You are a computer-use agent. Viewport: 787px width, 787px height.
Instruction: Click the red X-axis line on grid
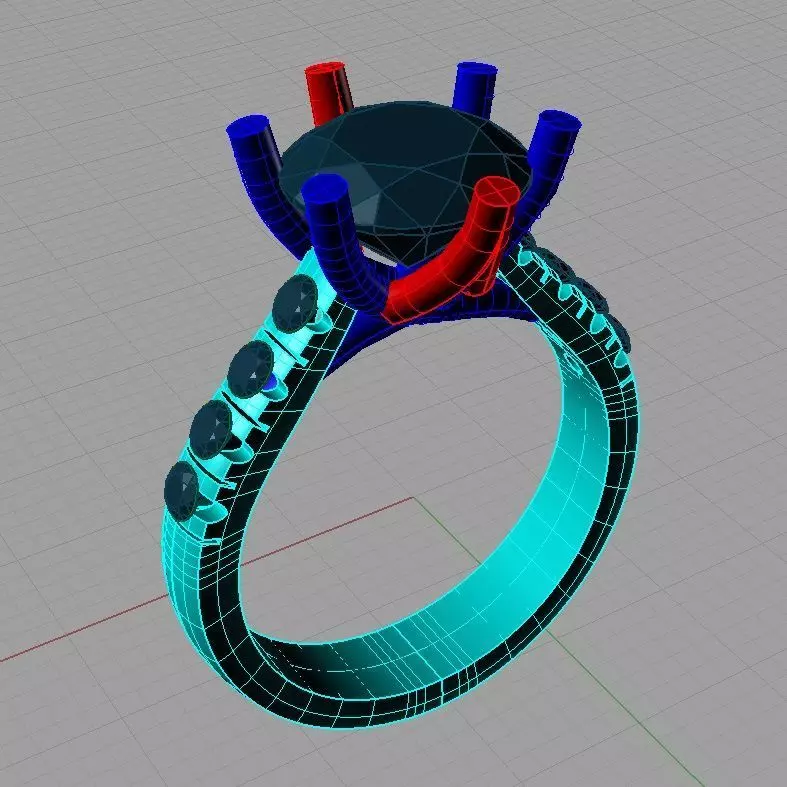[x=206, y=580]
